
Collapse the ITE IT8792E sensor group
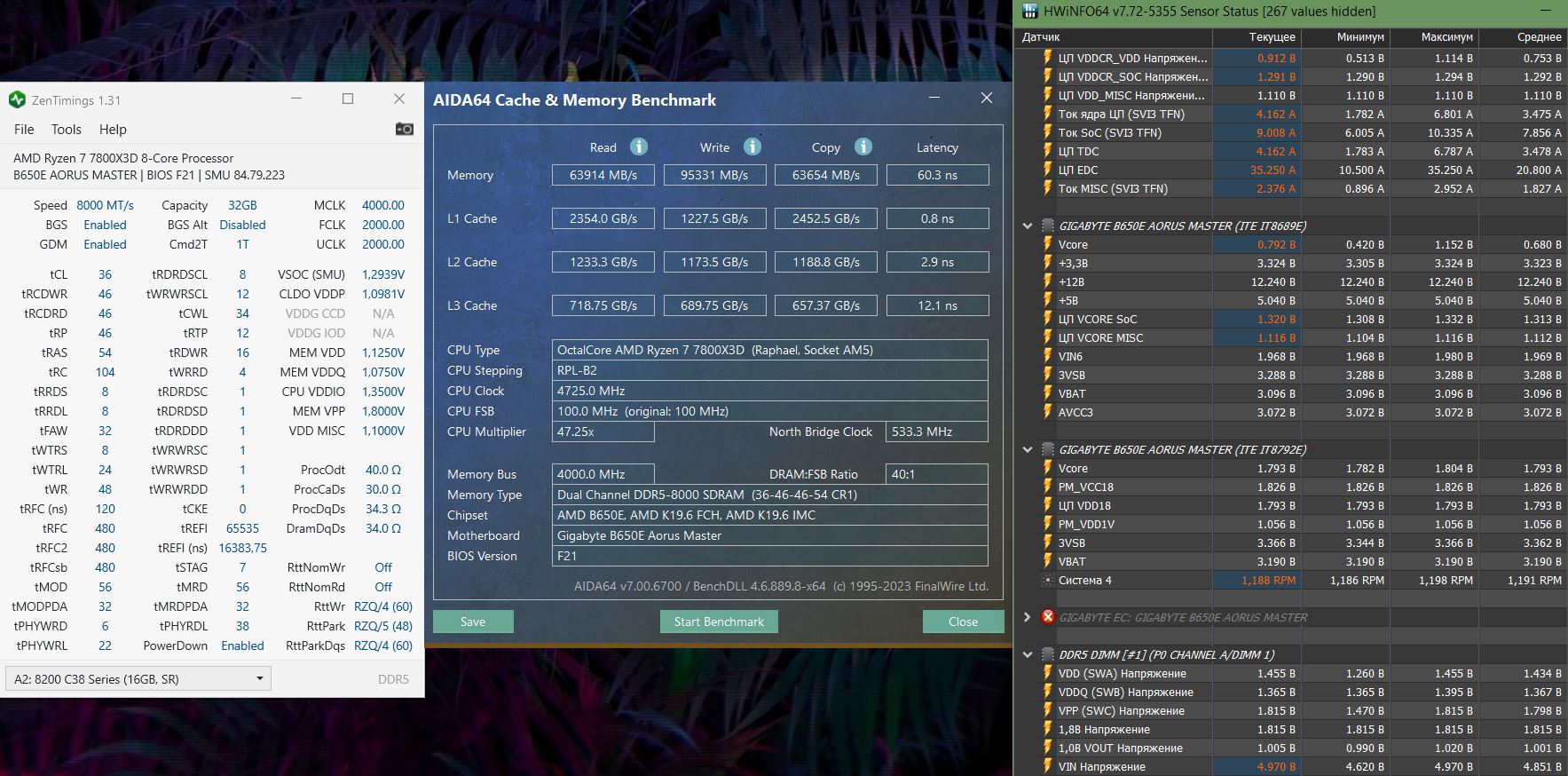1028,449
